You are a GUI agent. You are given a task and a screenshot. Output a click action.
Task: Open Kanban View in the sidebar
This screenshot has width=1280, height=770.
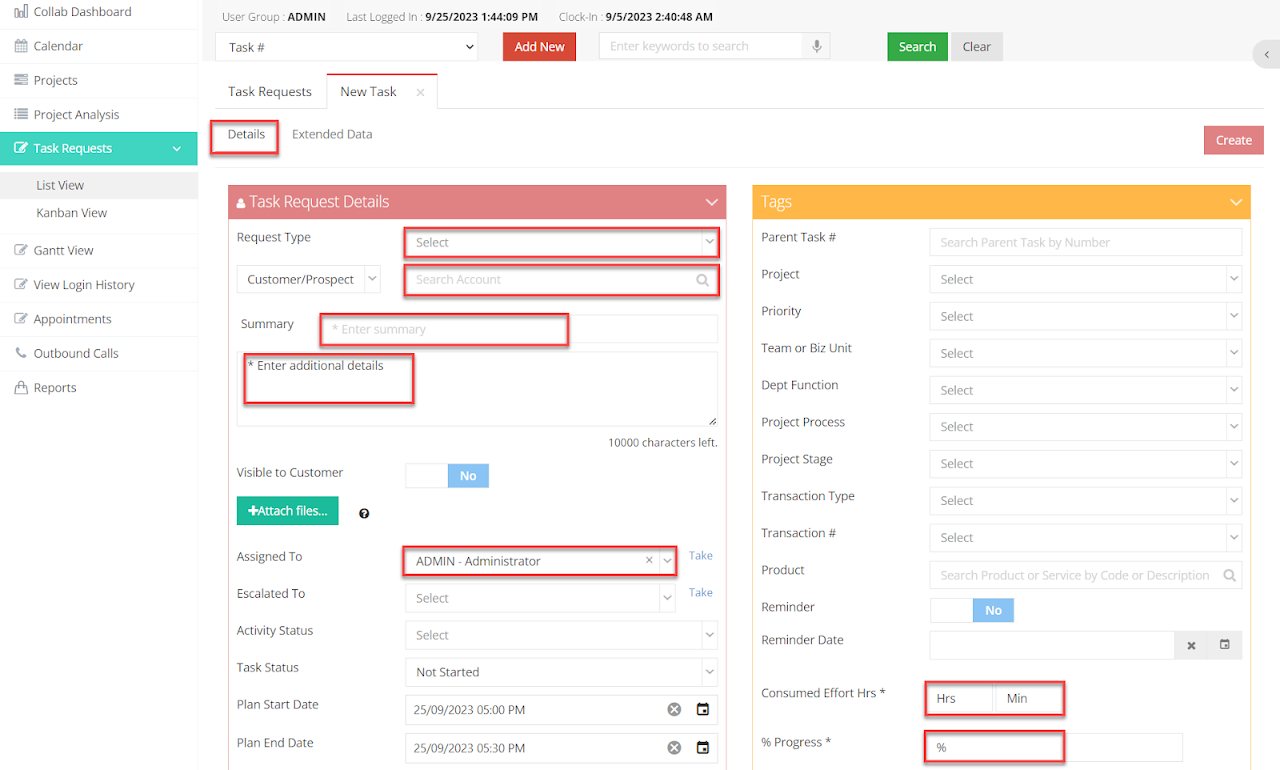click(71, 213)
